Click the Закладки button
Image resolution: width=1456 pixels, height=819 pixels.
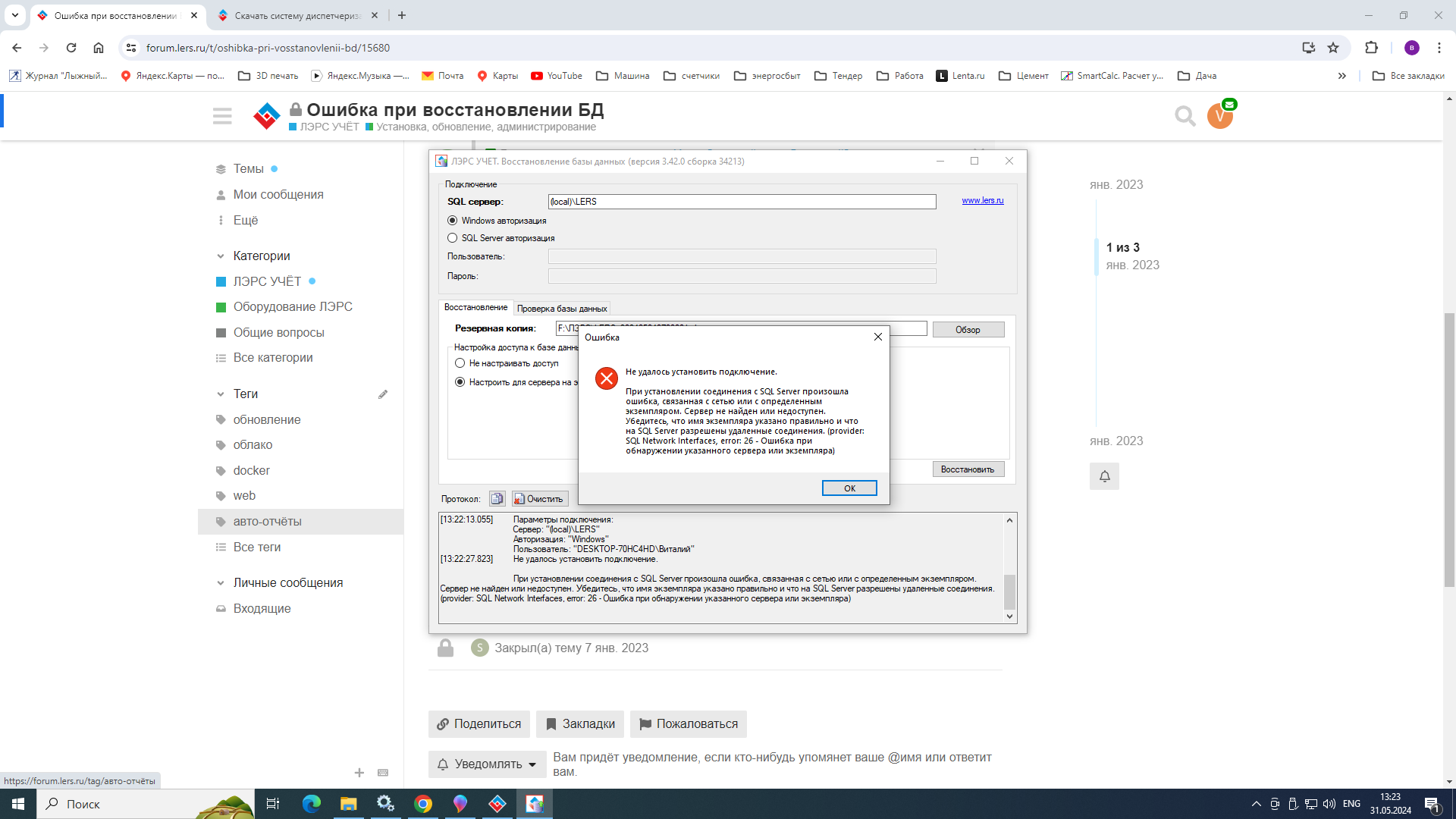click(580, 724)
